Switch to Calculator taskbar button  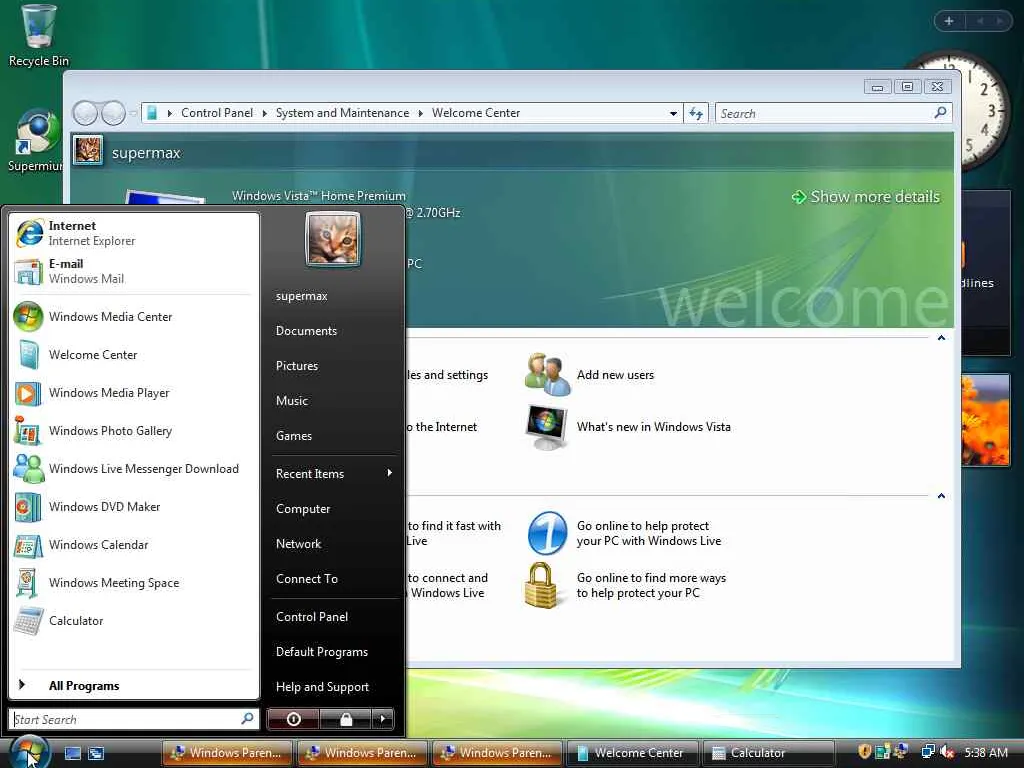click(769, 753)
